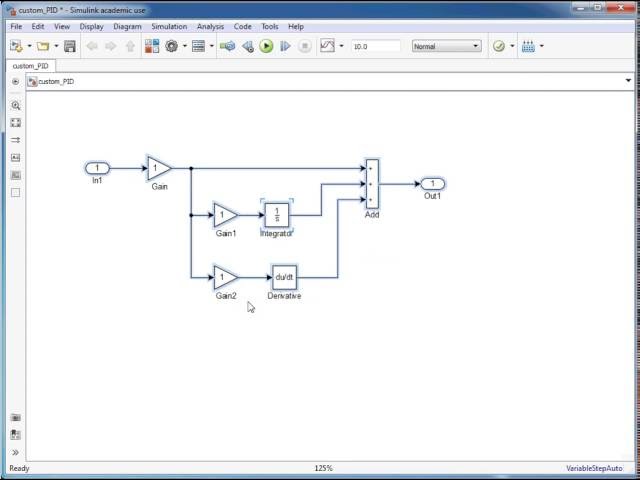Click the Up to Parent arrow
Screen dimensions: 640x480
click(130, 46)
